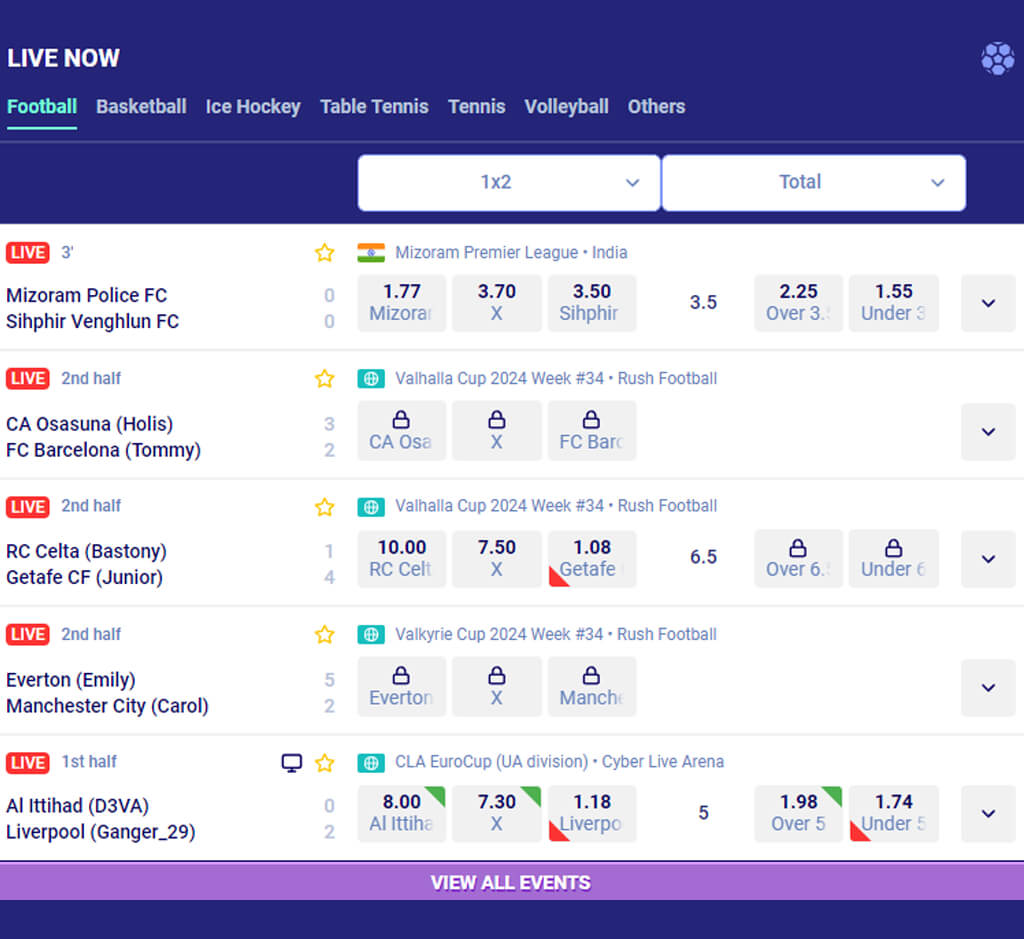The width and height of the screenshot is (1024, 939).
Task: Click View All Events button
Action: [x=512, y=882]
